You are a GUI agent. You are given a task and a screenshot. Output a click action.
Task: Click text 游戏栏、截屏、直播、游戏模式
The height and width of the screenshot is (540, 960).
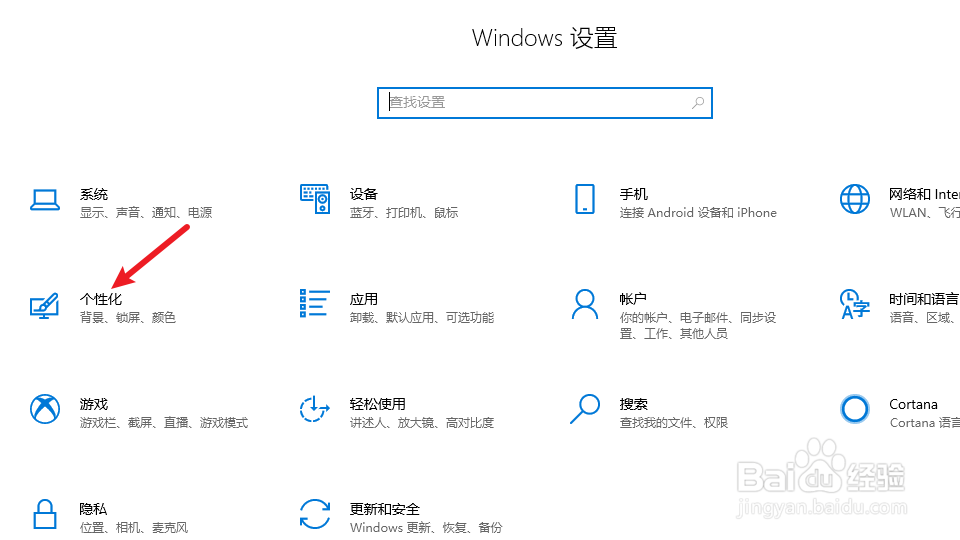(x=164, y=422)
